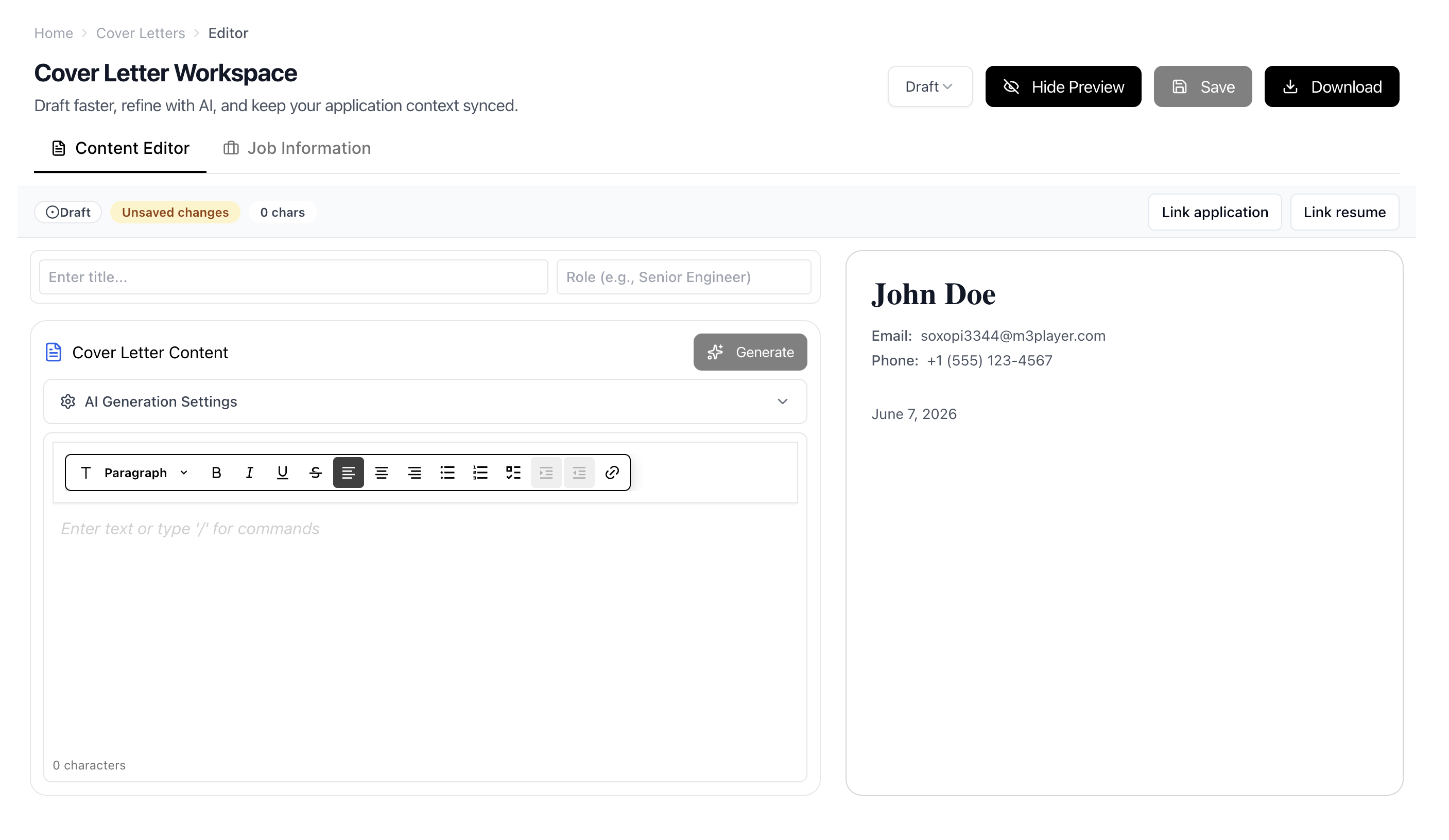
Task: Toggle left text alignment
Action: click(349, 472)
